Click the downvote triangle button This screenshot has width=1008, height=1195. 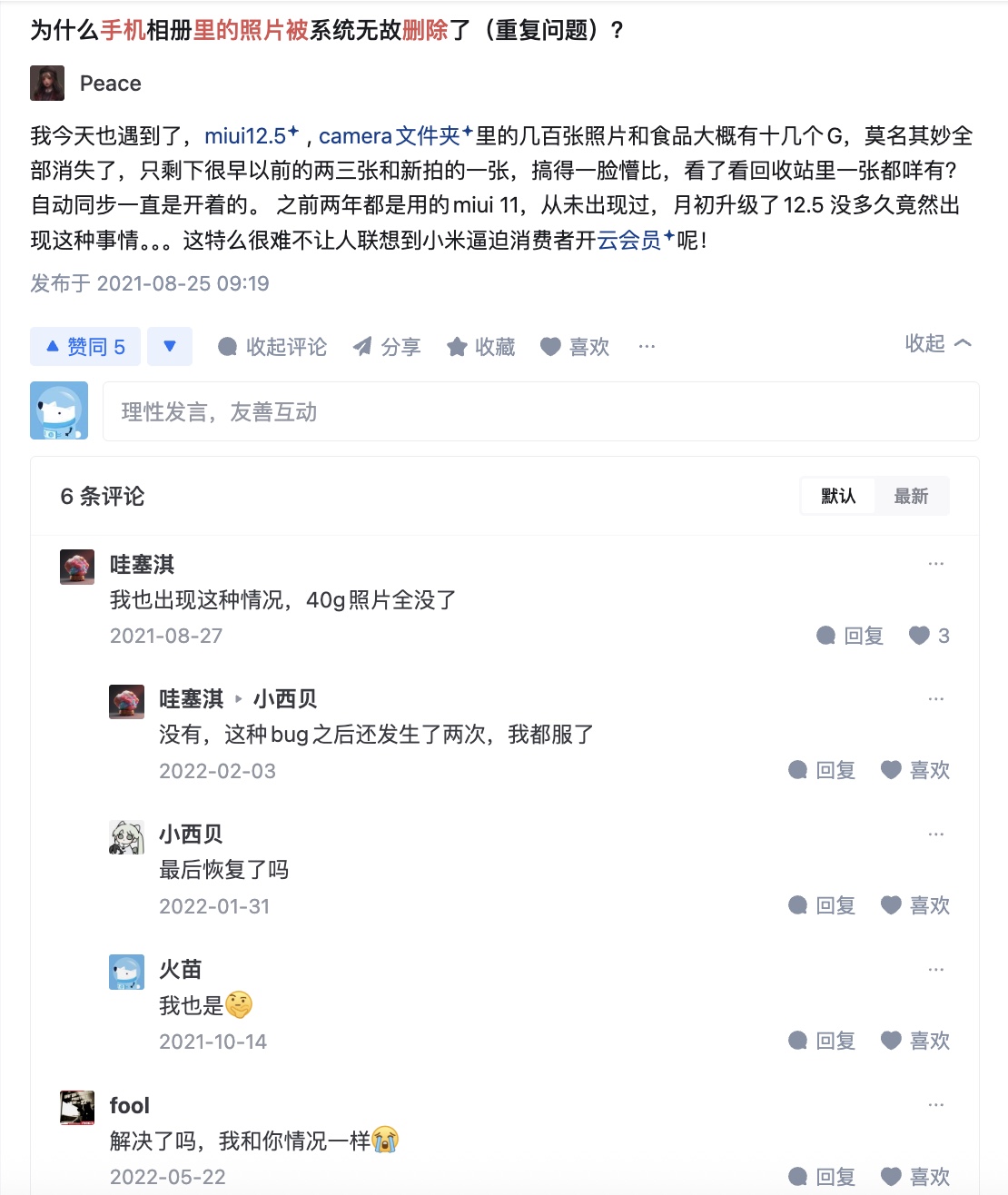pyautogui.click(x=170, y=347)
